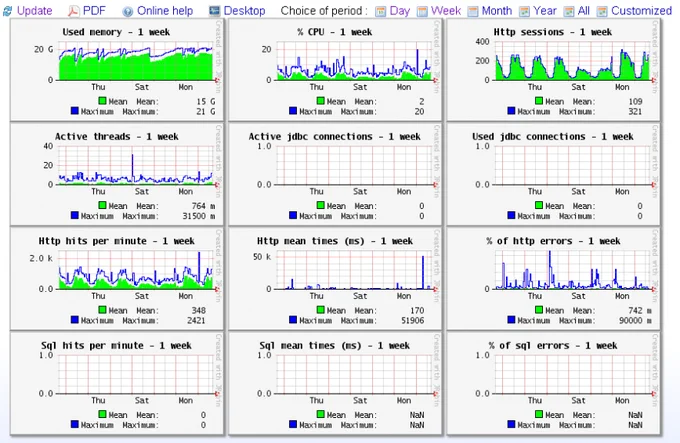Click green Mean swatch in Http sessions legend

click(x=539, y=101)
